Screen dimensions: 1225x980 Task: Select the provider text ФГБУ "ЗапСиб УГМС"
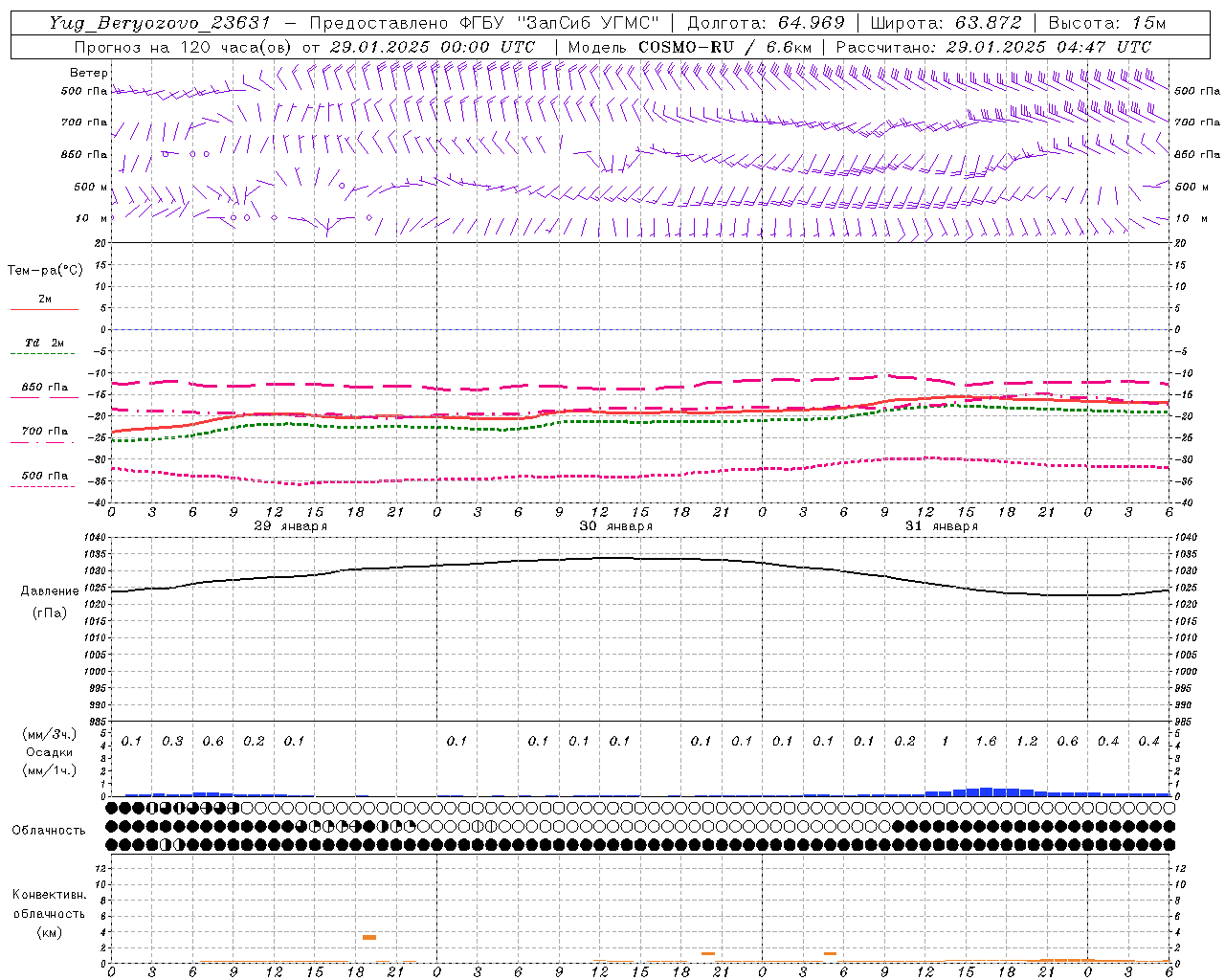(x=562, y=23)
